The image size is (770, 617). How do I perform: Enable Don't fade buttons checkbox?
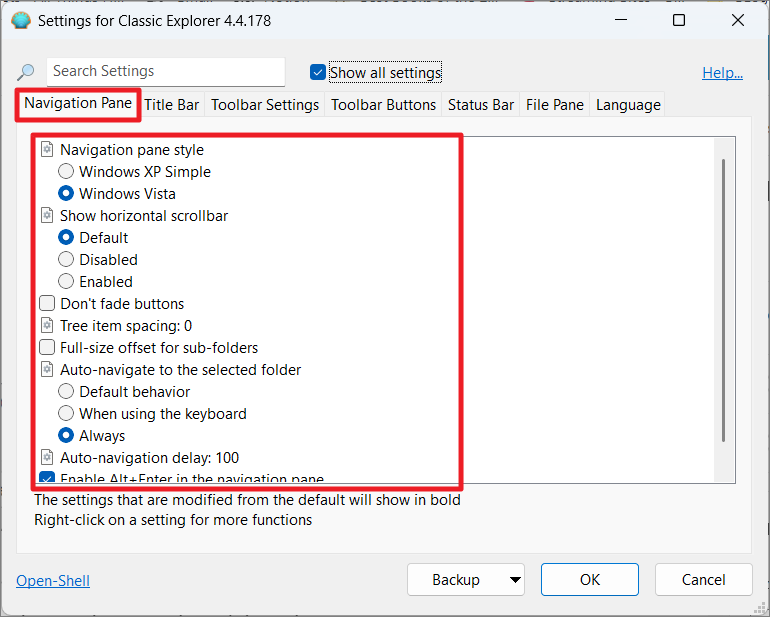47,303
